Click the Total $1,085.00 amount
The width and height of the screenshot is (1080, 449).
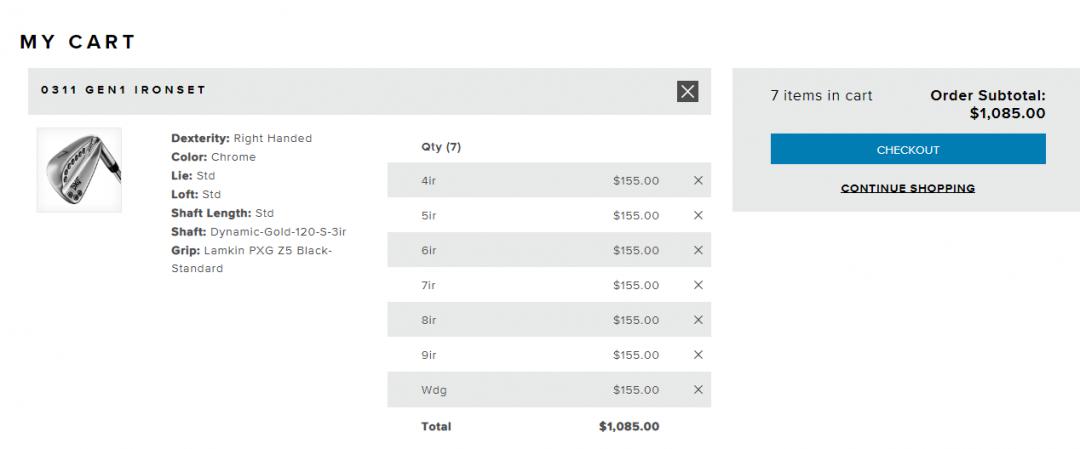pyautogui.click(x=629, y=427)
